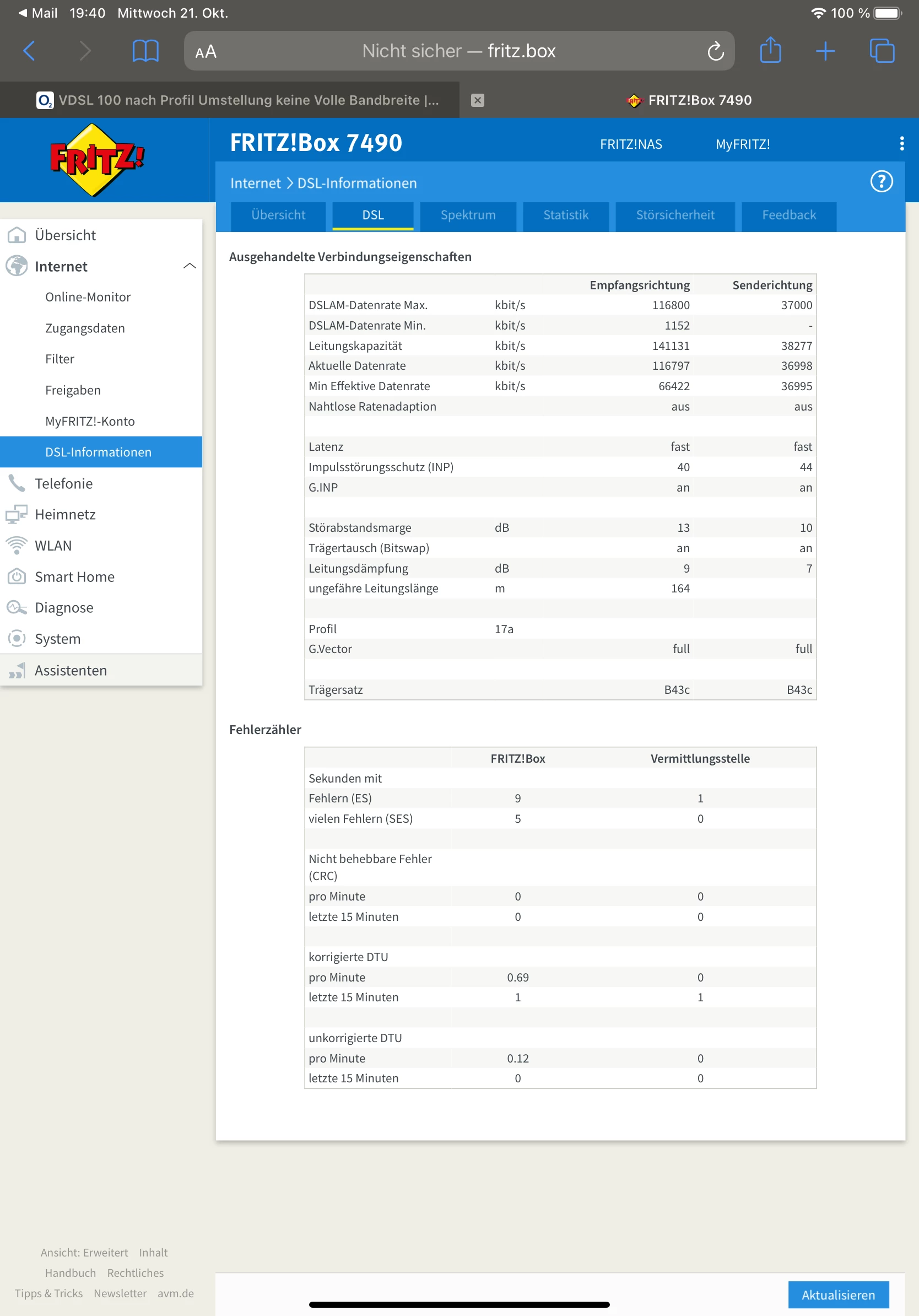
Task: Click the Profil value 17a
Action: point(504,629)
